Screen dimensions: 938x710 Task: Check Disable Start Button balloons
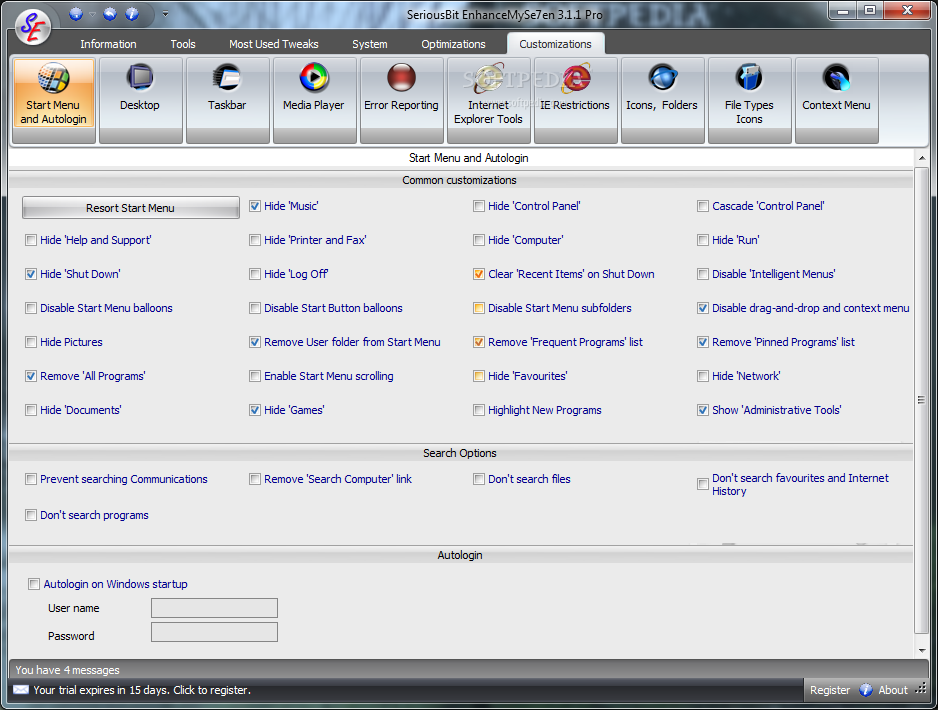click(x=255, y=309)
